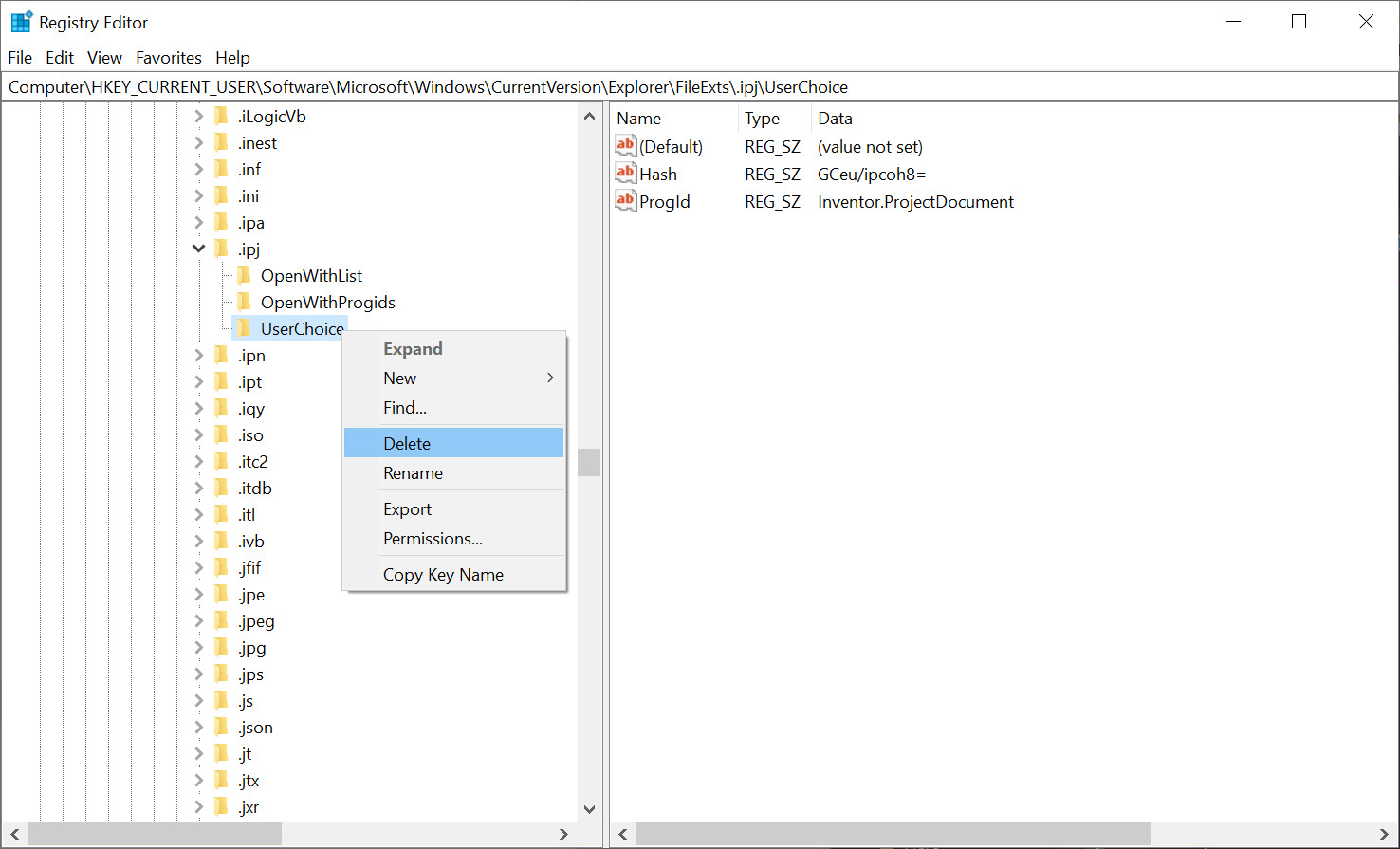Screen dimensions: 1400x849
Task: Open the Favorites menu
Action: pos(168,57)
